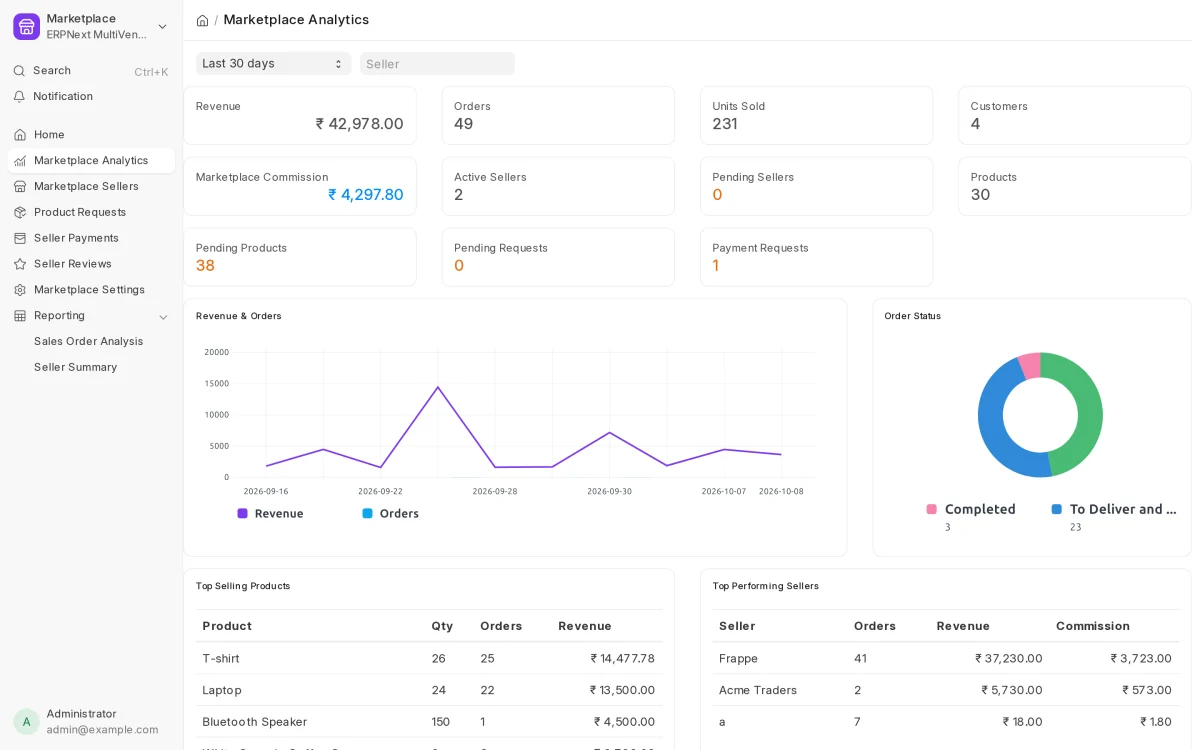Click the Seller filter input field
This screenshot has width=1200, height=750.
(437, 64)
